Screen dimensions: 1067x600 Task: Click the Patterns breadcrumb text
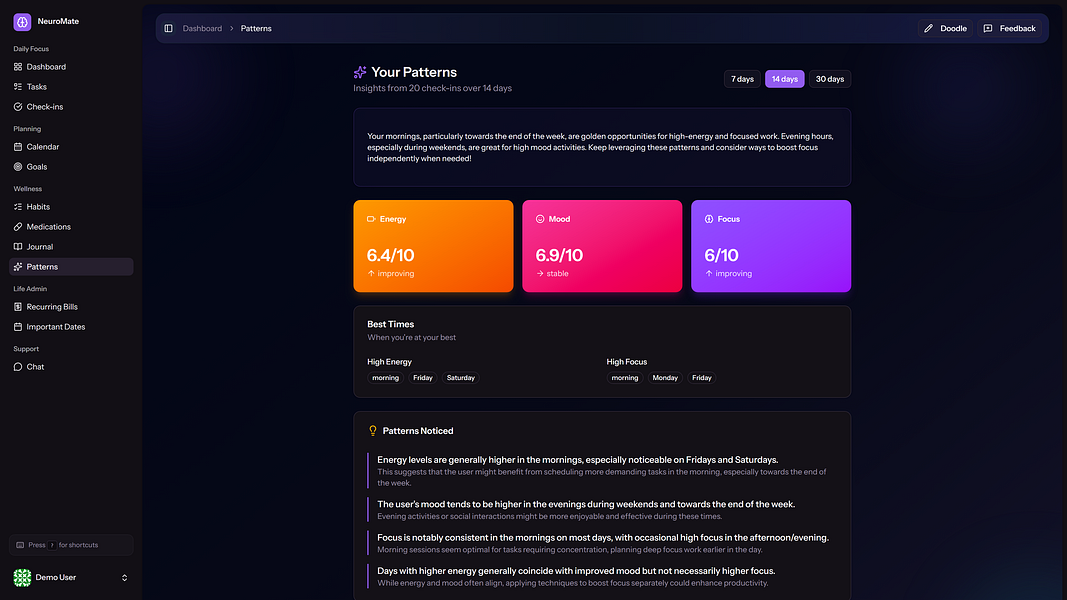coord(256,29)
